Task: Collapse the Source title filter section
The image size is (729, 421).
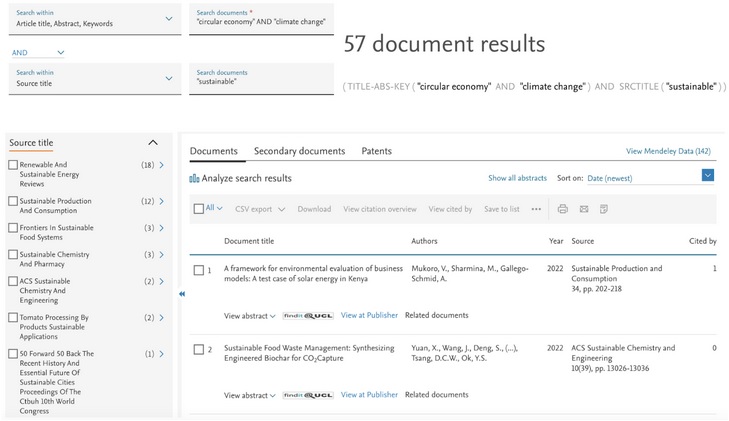Action: click(153, 143)
